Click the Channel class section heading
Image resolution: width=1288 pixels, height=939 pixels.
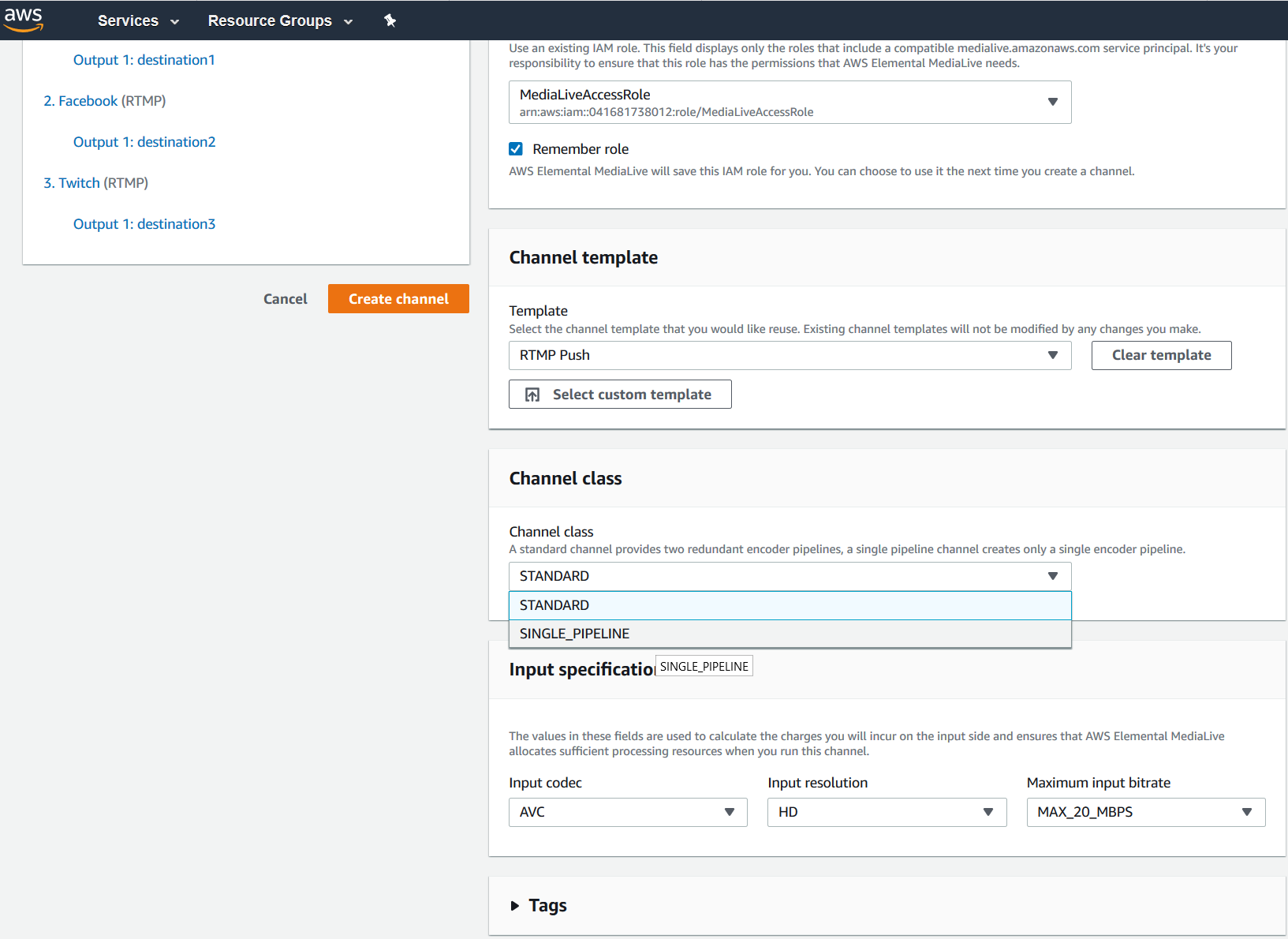click(x=566, y=478)
